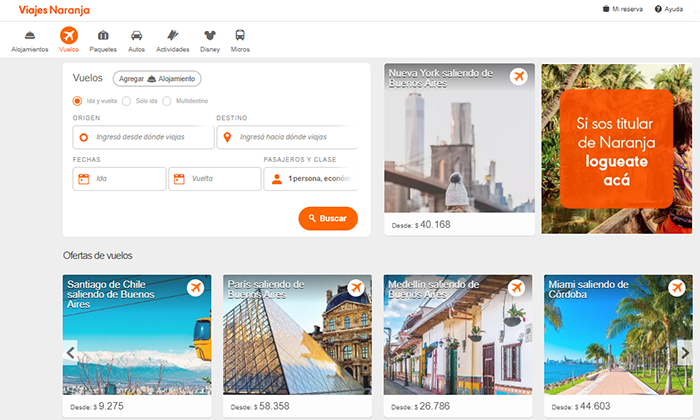Viewport: 700px width, 420px height.
Task: Open the Micros bus icon
Action: pyautogui.click(x=240, y=35)
